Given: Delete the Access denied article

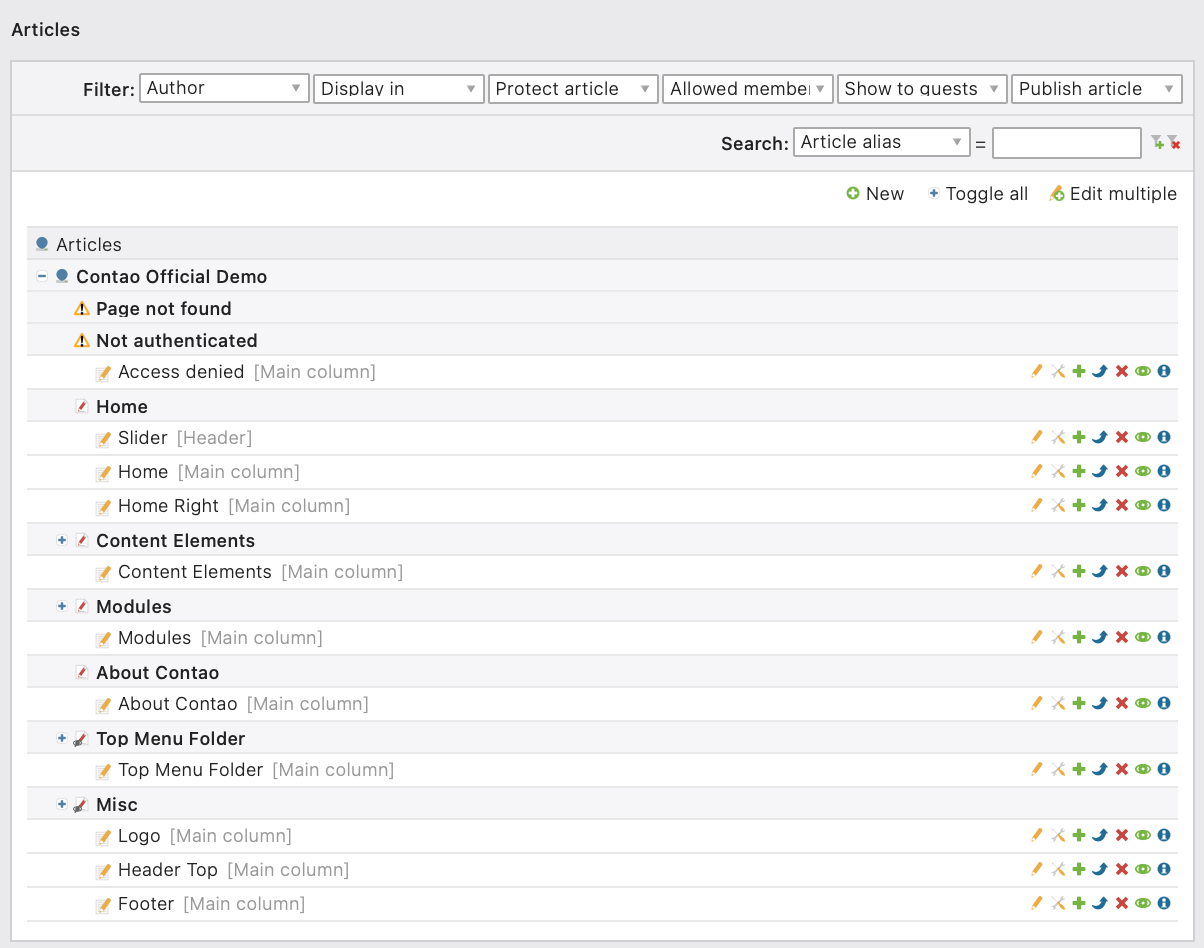Looking at the screenshot, I should 1122,372.
